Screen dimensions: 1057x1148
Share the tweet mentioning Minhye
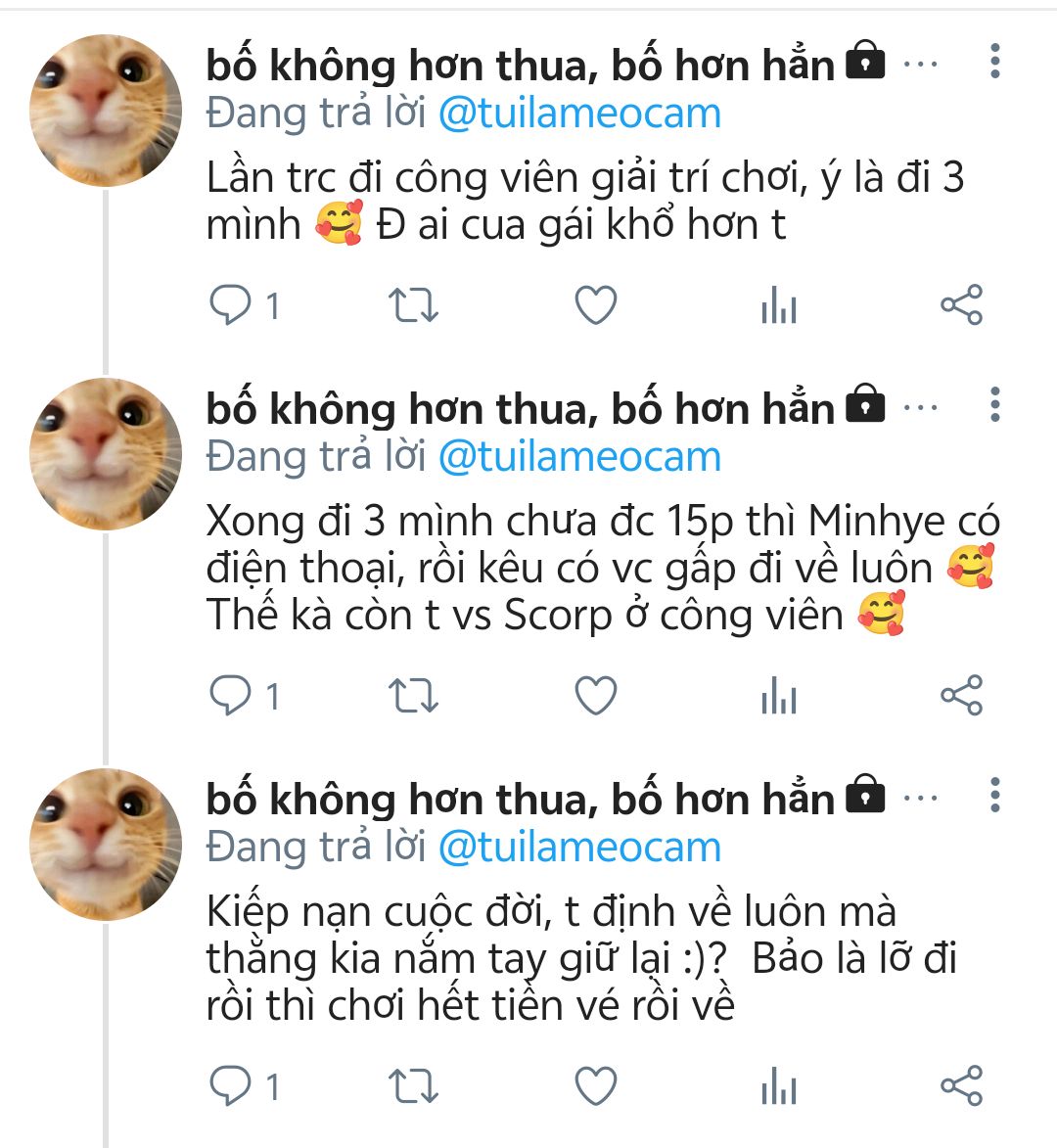tap(961, 696)
